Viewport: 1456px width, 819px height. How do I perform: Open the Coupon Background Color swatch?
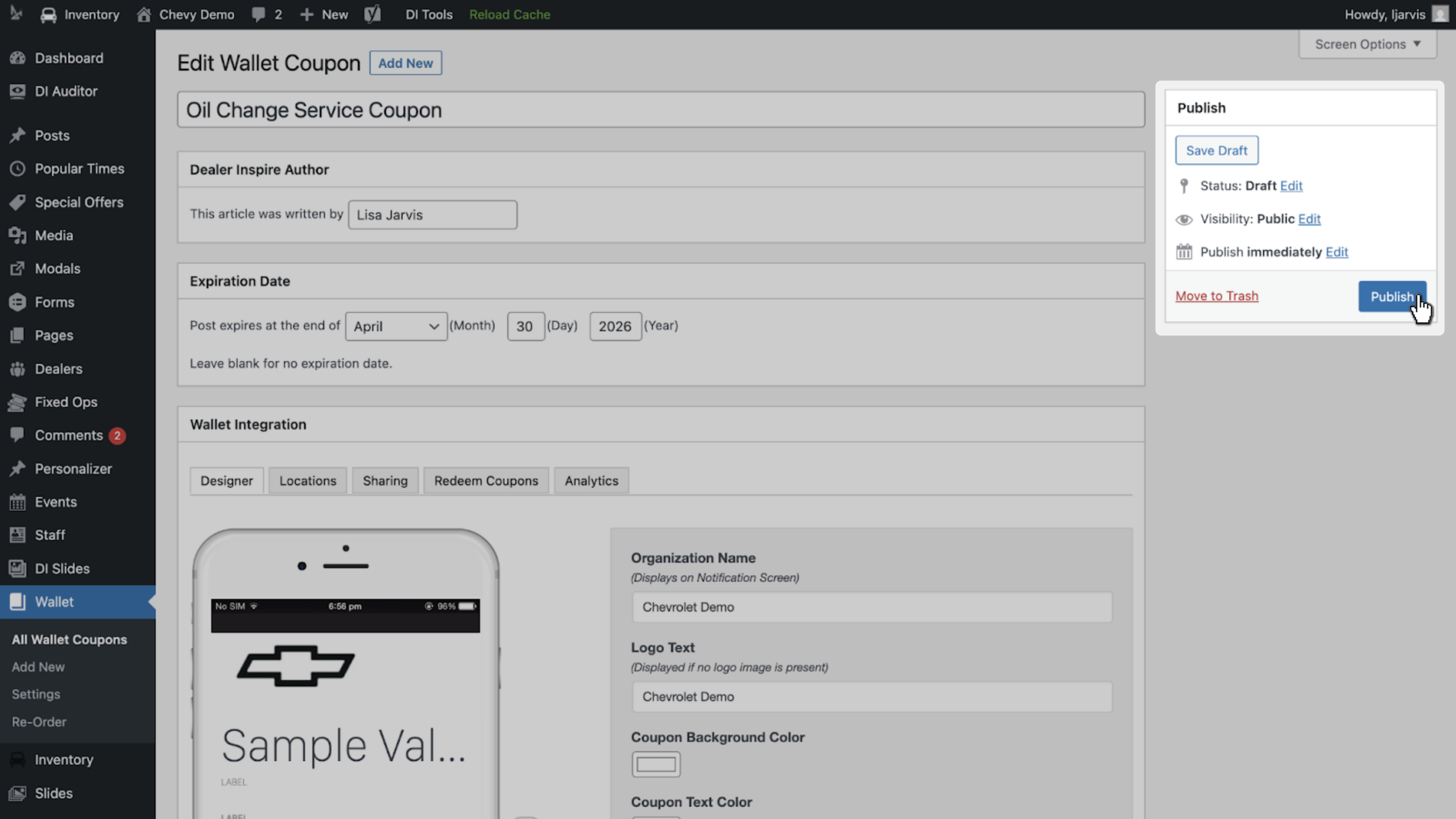pos(656,764)
